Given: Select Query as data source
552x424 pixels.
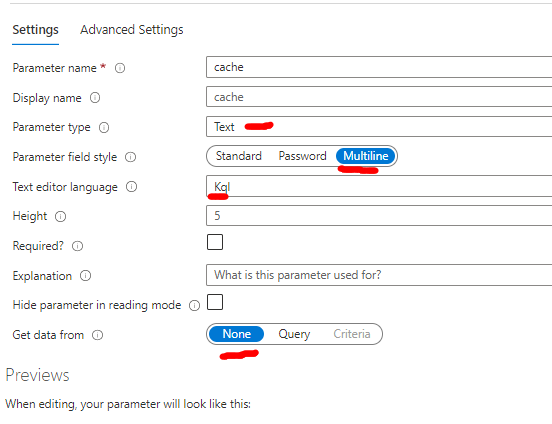Looking at the screenshot, I should point(294,334).
